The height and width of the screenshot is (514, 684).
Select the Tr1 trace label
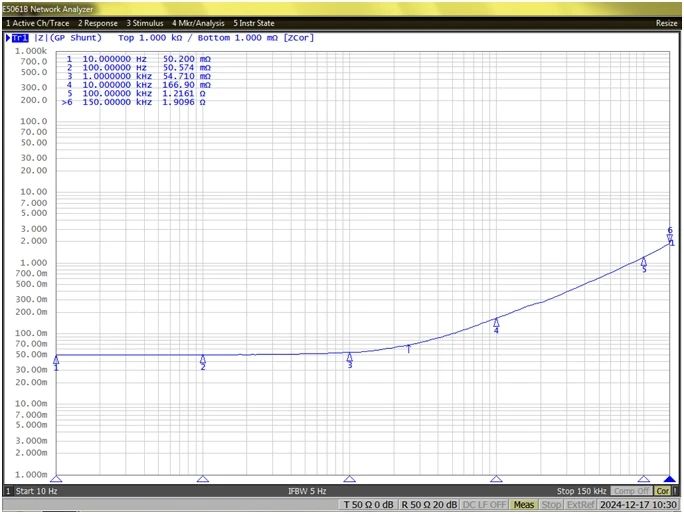coord(18,37)
